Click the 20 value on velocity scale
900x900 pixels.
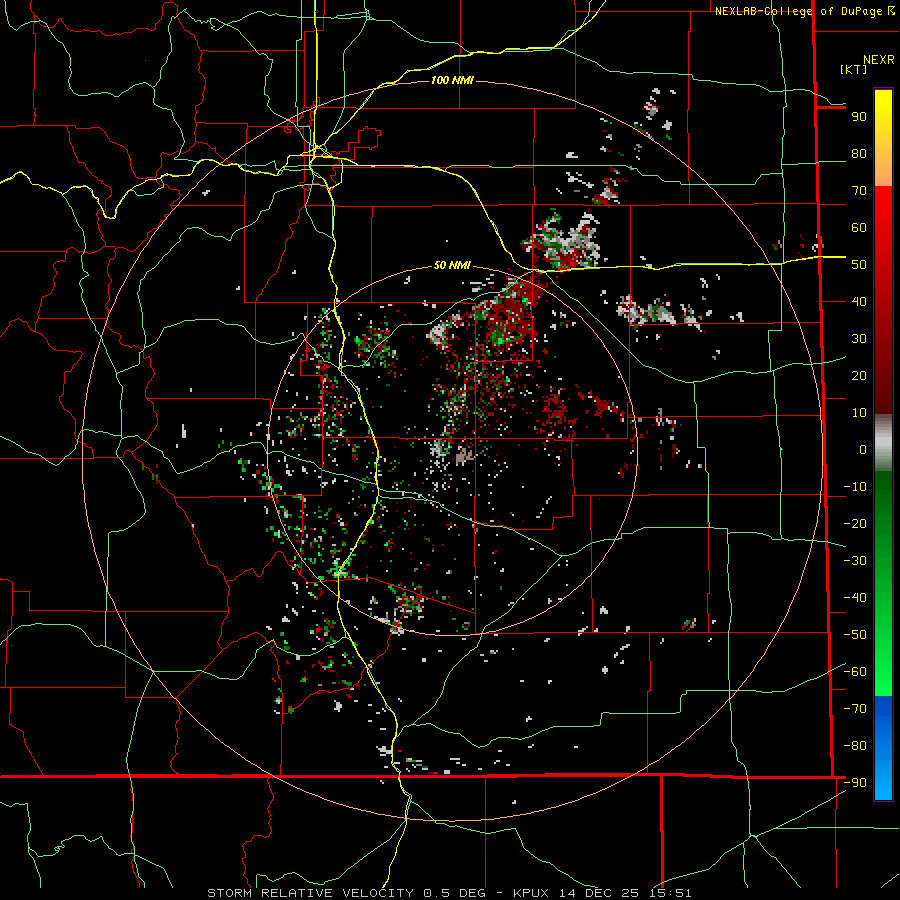pyautogui.click(x=859, y=375)
